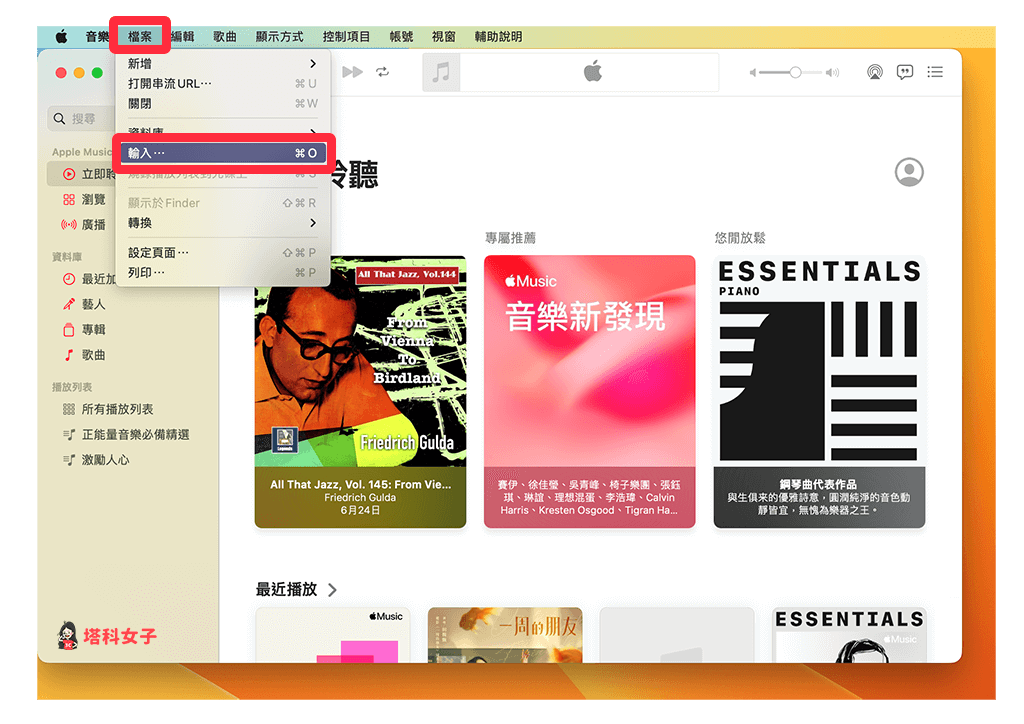This screenshot has width=1024, height=724.
Task: Toggle the lyrics speech-bubble icon
Action: pyautogui.click(x=905, y=71)
